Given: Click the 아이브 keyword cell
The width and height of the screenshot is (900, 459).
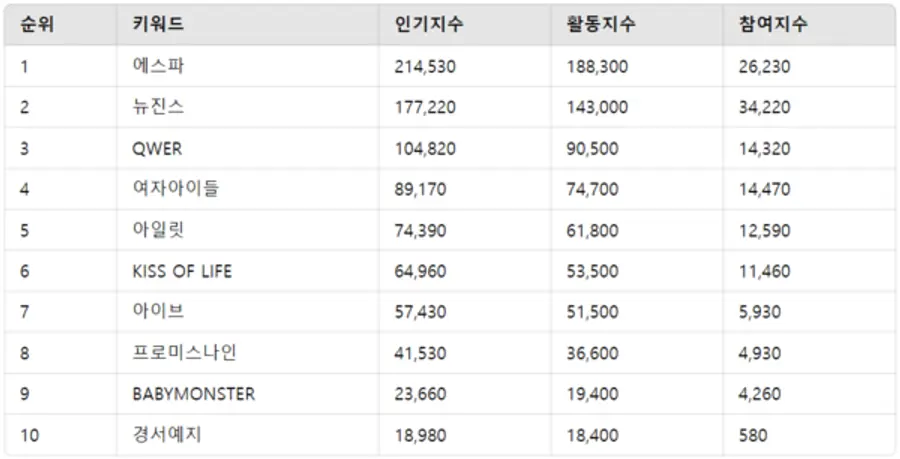Looking at the screenshot, I should [x=158, y=312].
